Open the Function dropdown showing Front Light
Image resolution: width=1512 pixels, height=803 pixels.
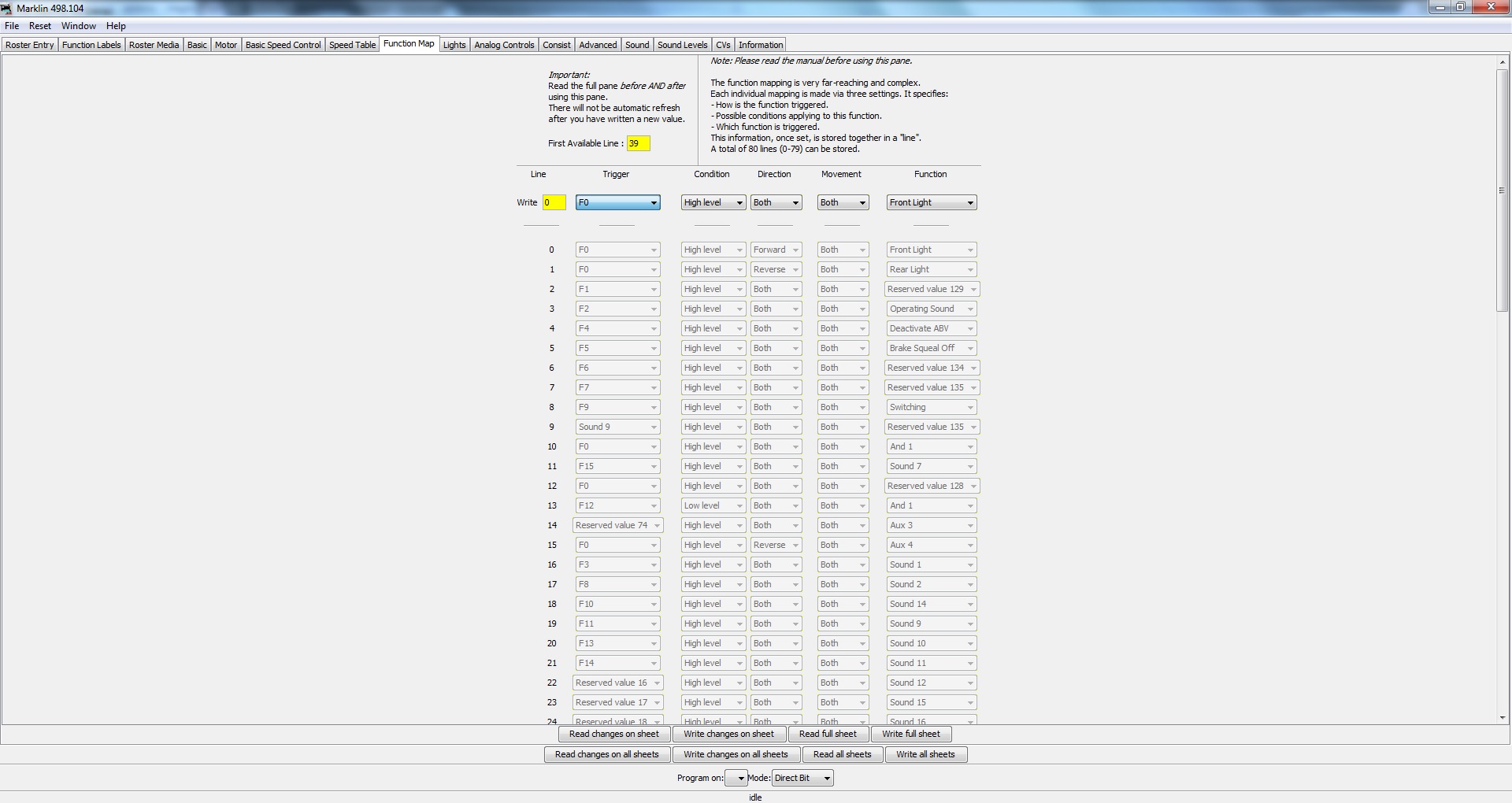(931, 202)
